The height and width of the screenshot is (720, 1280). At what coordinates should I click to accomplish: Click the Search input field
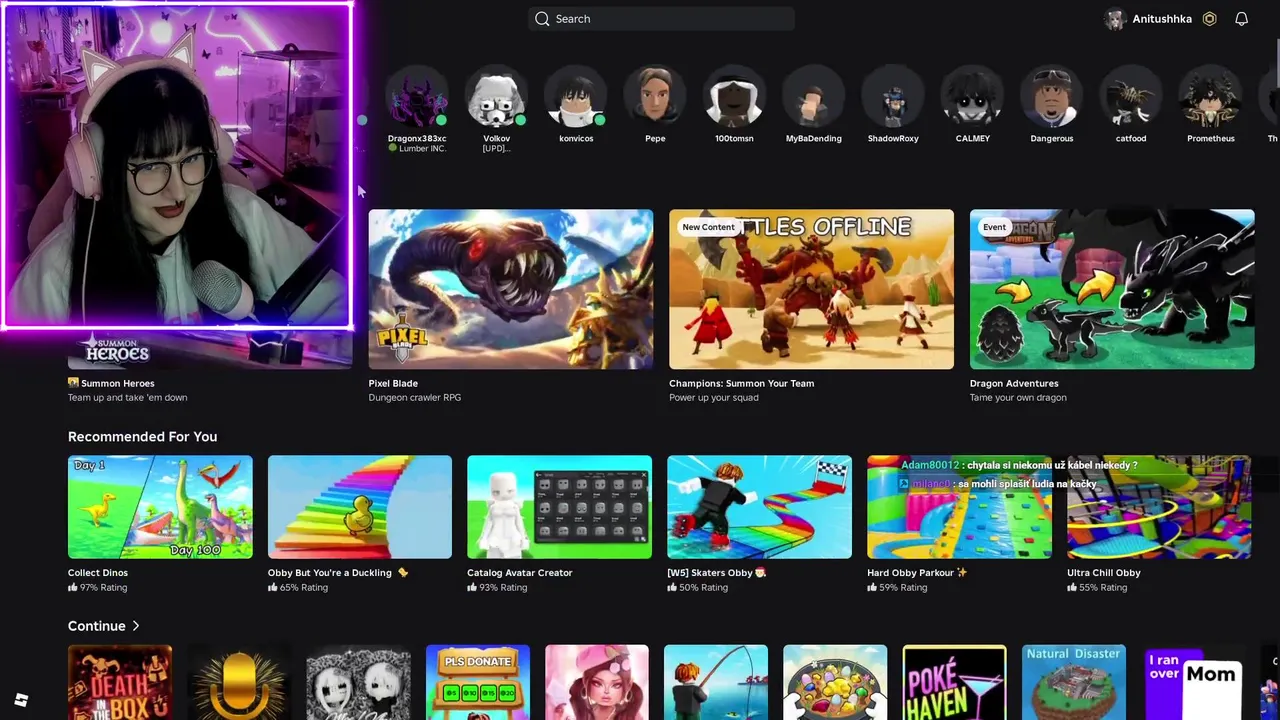pos(661,19)
